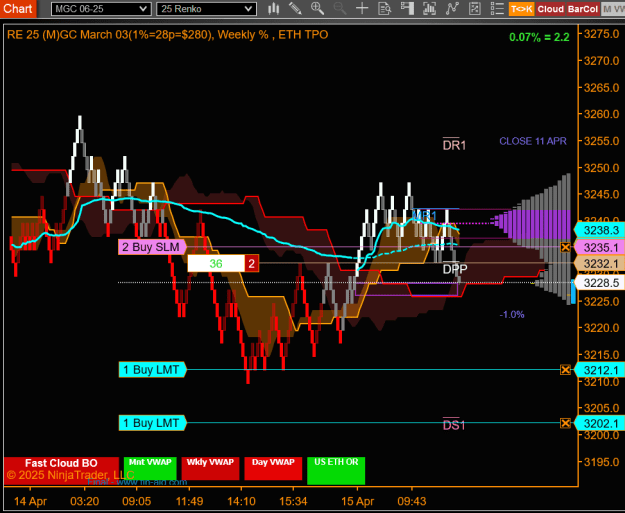Click the 3202.1 cyan price marker
This screenshot has width=625, height=513.
(599, 423)
